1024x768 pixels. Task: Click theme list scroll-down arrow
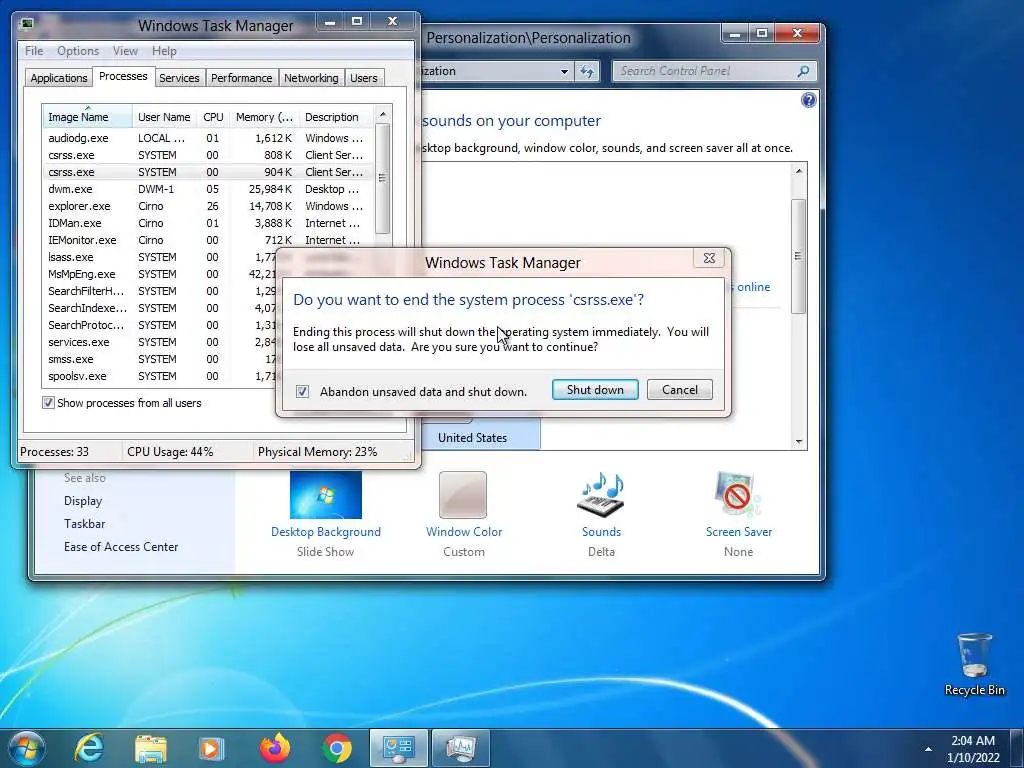(799, 442)
